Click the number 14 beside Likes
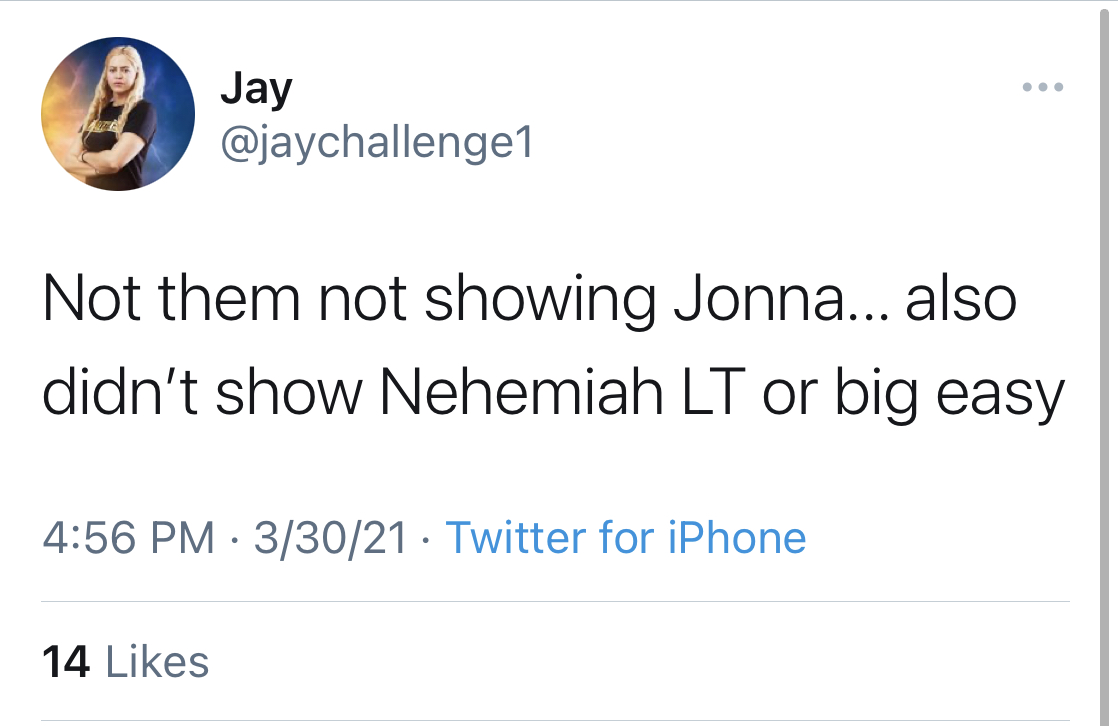Viewport: 1118px width, 726px height. [x=66, y=661]
